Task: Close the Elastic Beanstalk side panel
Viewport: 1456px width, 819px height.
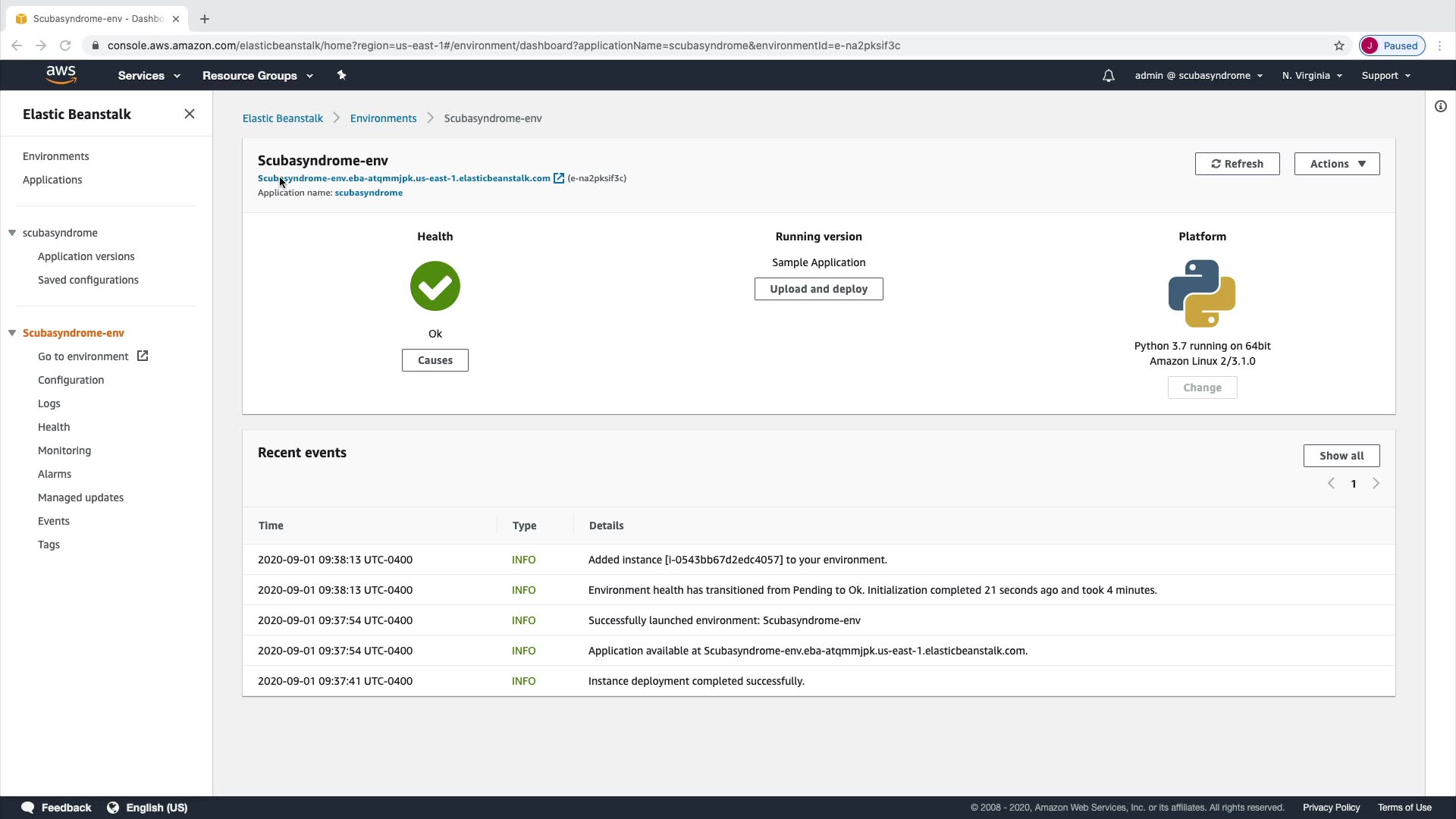Action: tap(190, 114)
